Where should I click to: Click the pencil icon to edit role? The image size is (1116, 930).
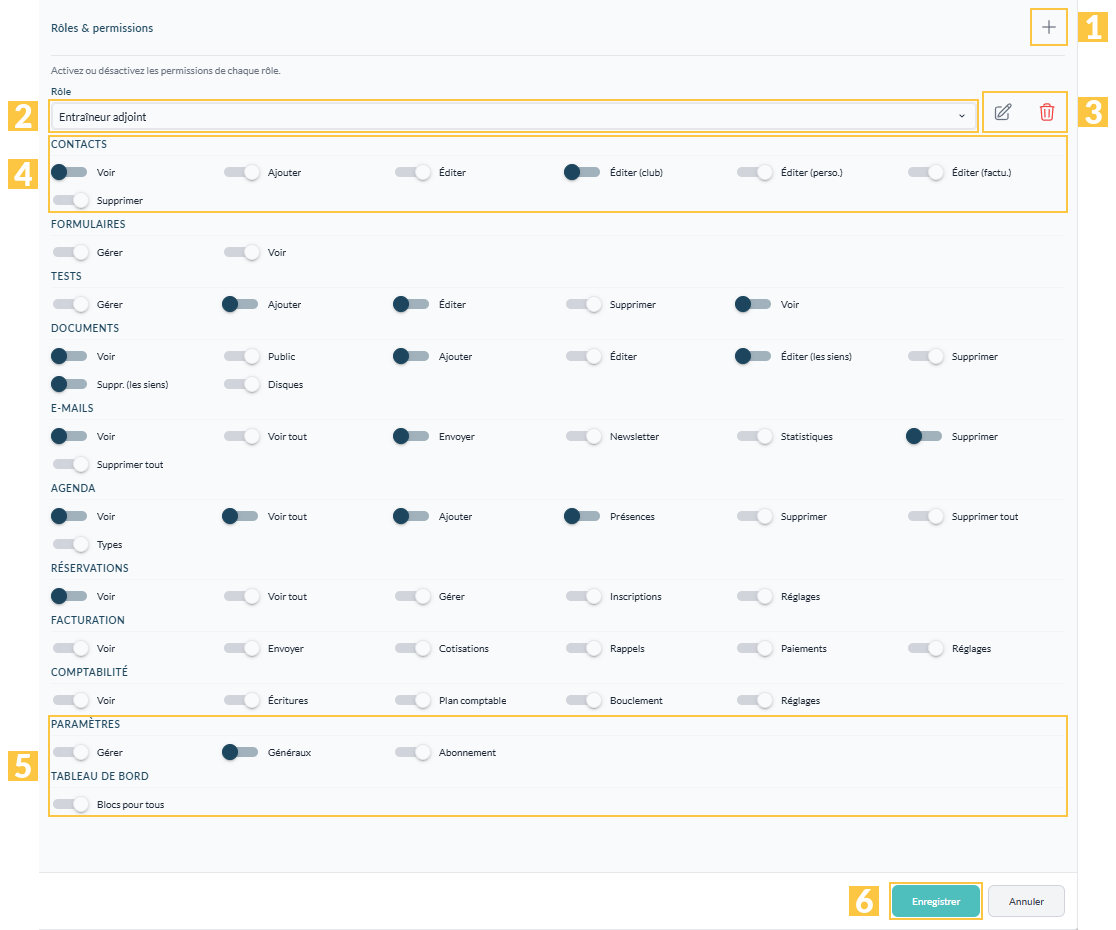(1002, 112)
